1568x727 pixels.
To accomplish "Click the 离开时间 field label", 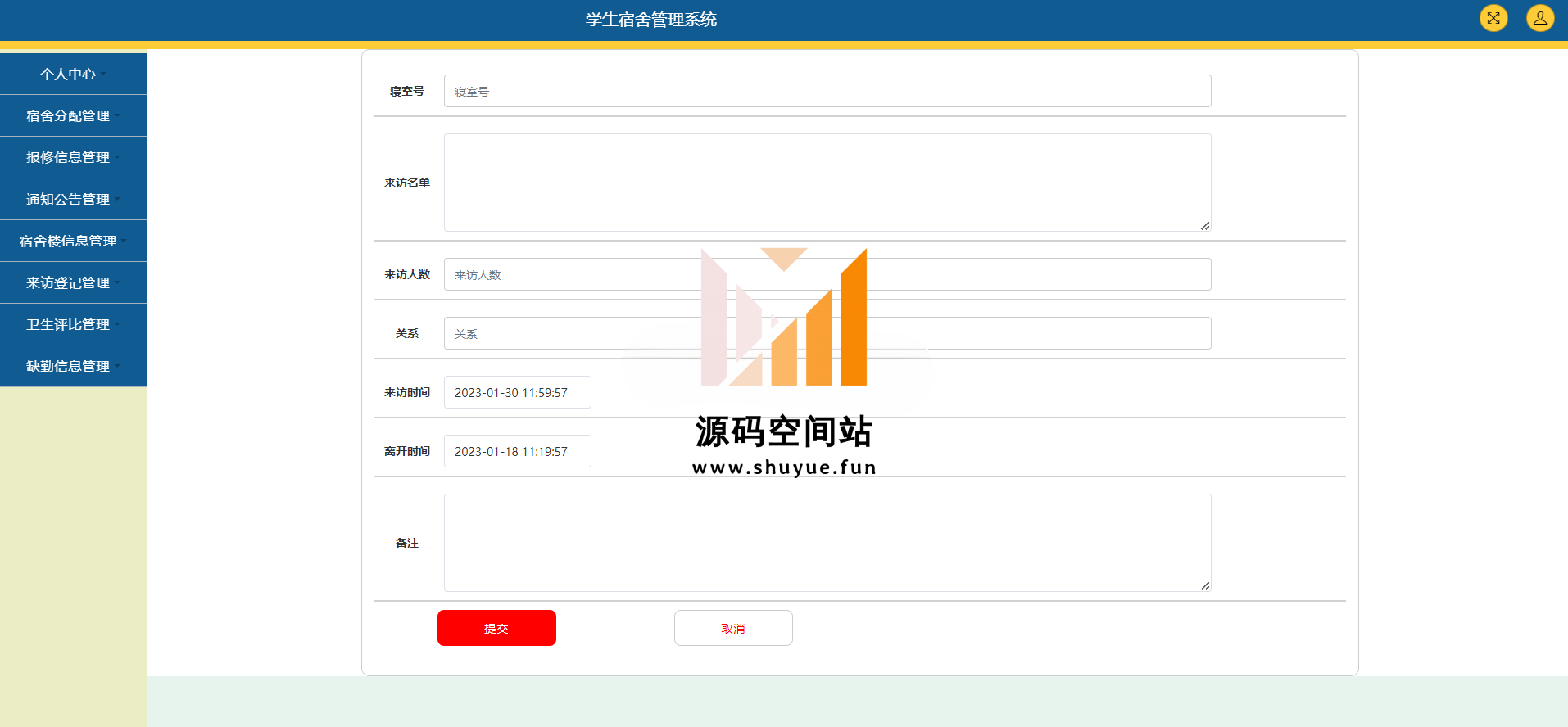I will tap(406, 451).
